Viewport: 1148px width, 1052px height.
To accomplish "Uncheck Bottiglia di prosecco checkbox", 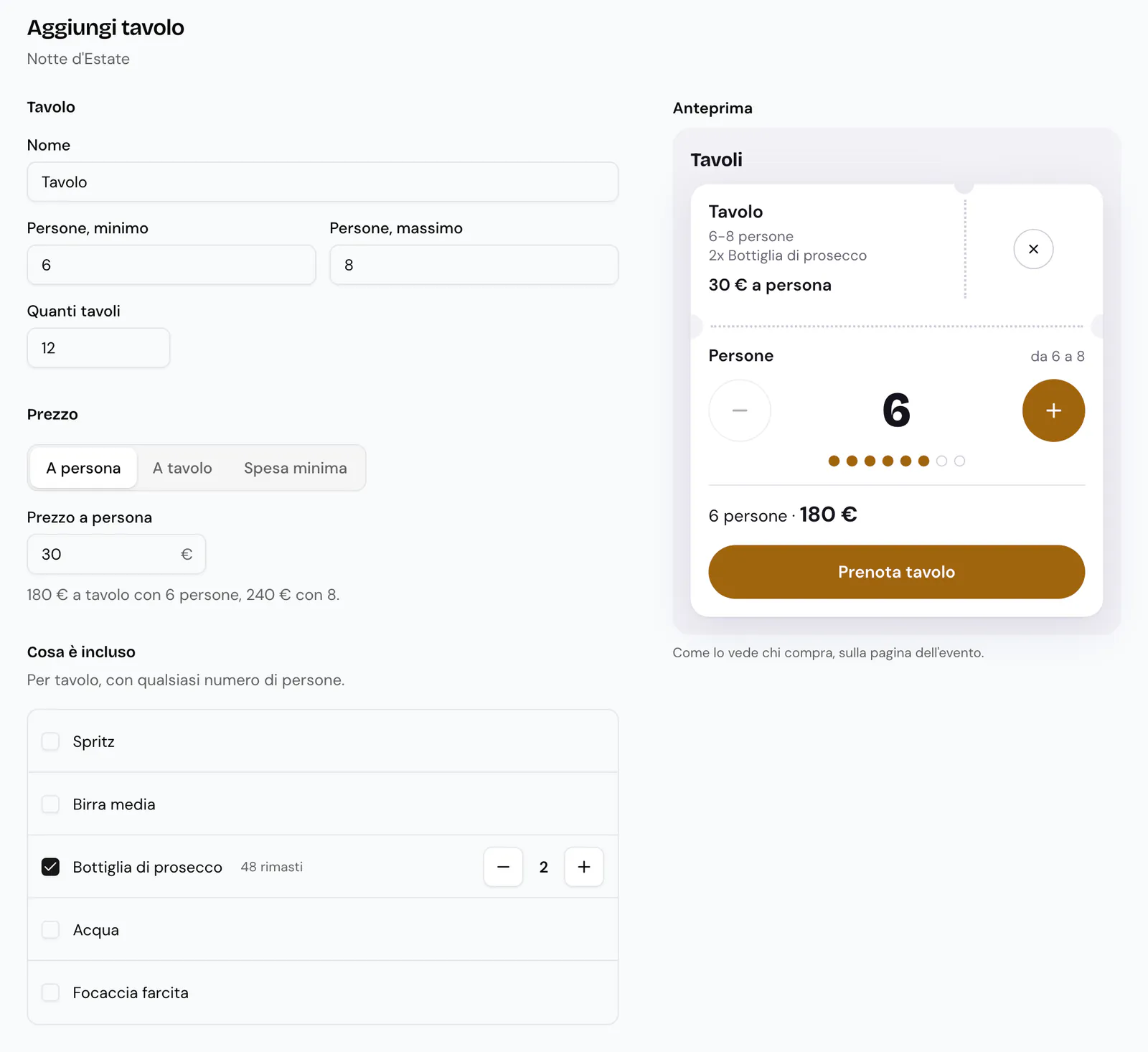I will pyautogui.click(x=50, y=867).
